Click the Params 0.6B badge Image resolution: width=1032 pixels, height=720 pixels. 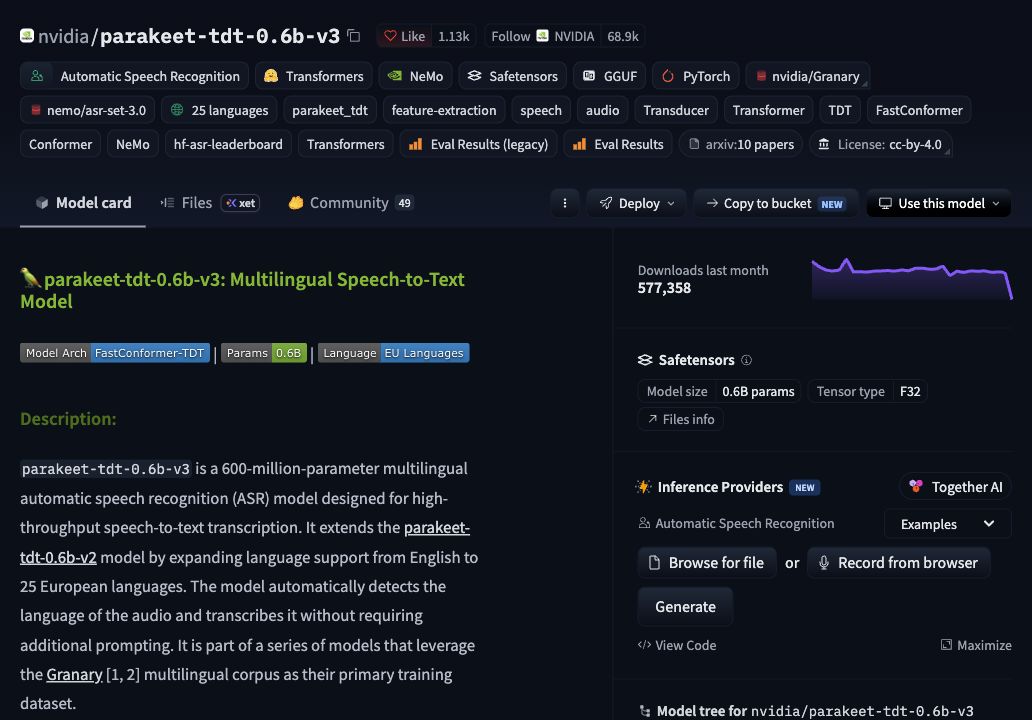[x=264, y=353]
